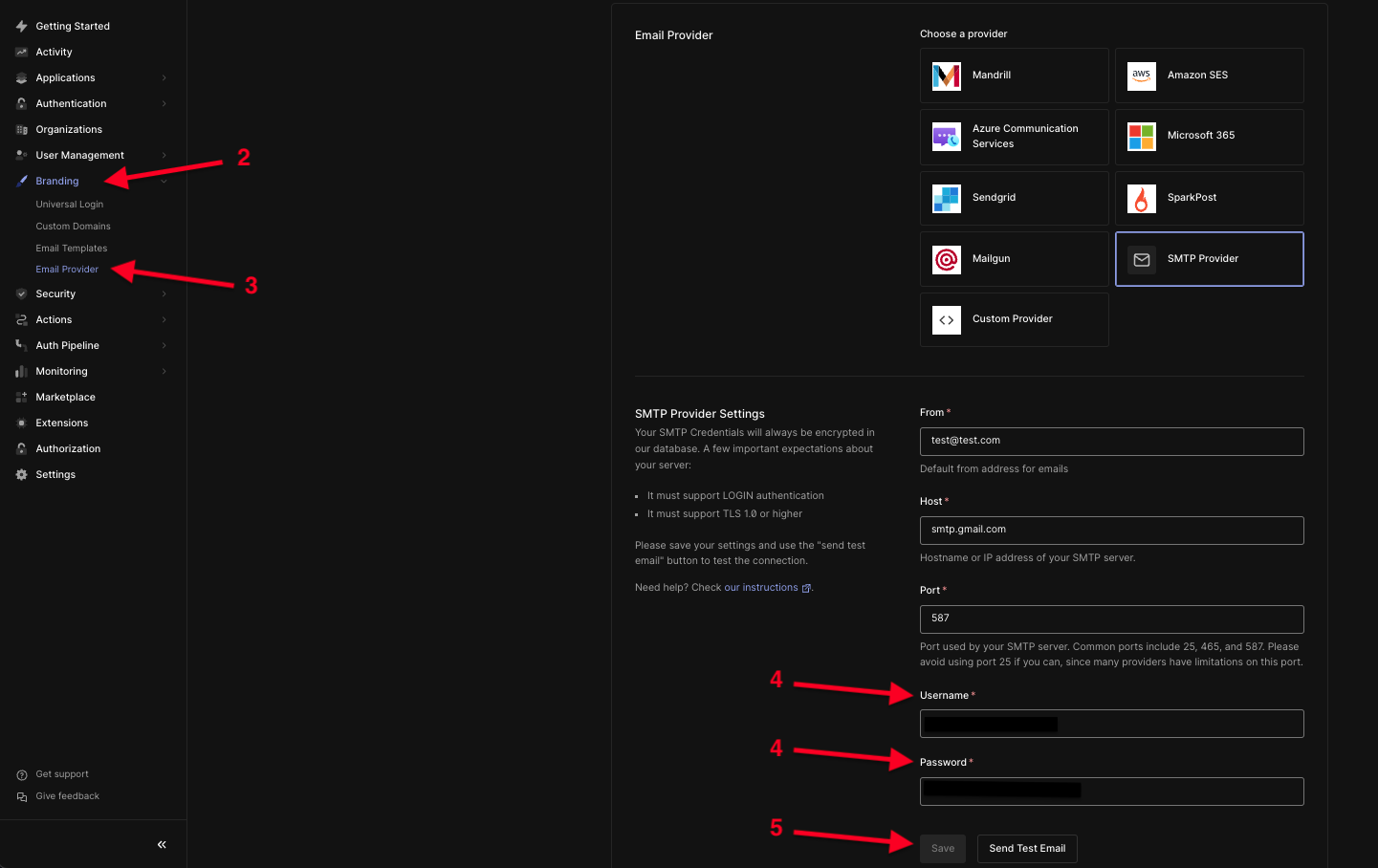1378x868 pixels.
Task: Expand the Actions menu chevron
Action: pos(164,320)
